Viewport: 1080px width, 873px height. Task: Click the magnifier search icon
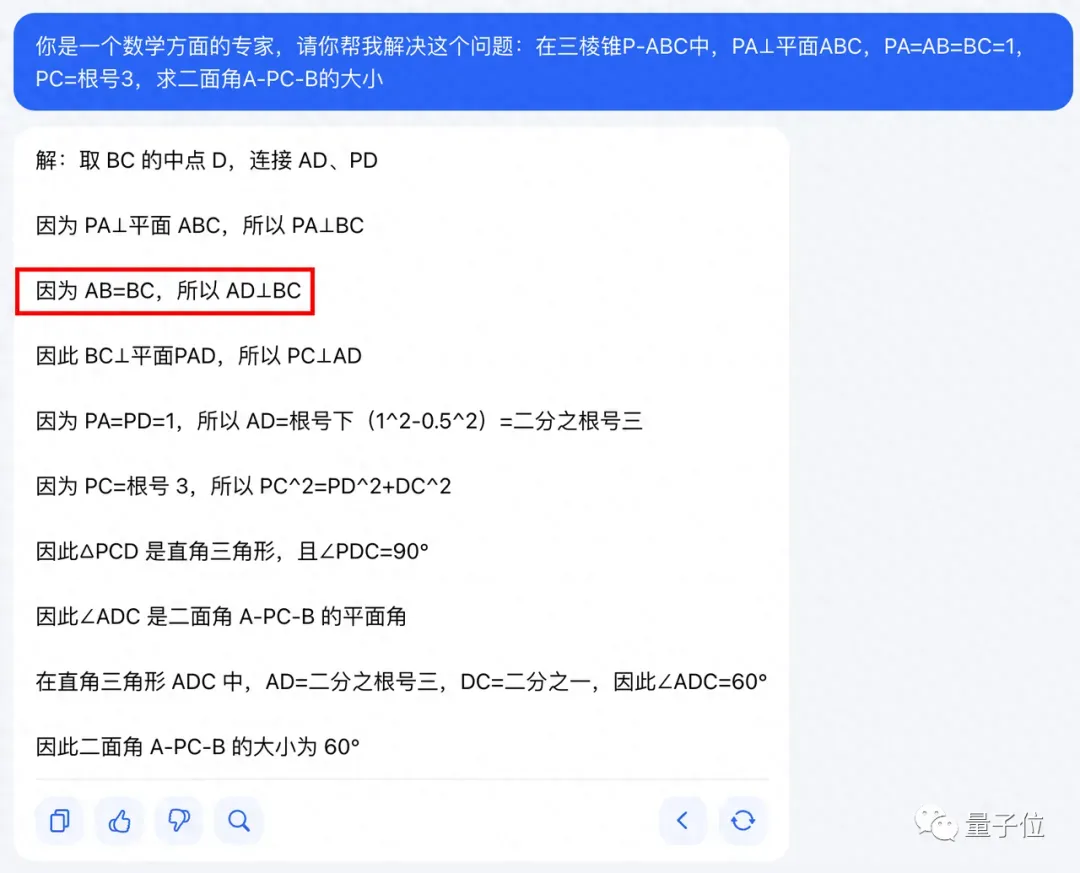(x=239, y=821)
